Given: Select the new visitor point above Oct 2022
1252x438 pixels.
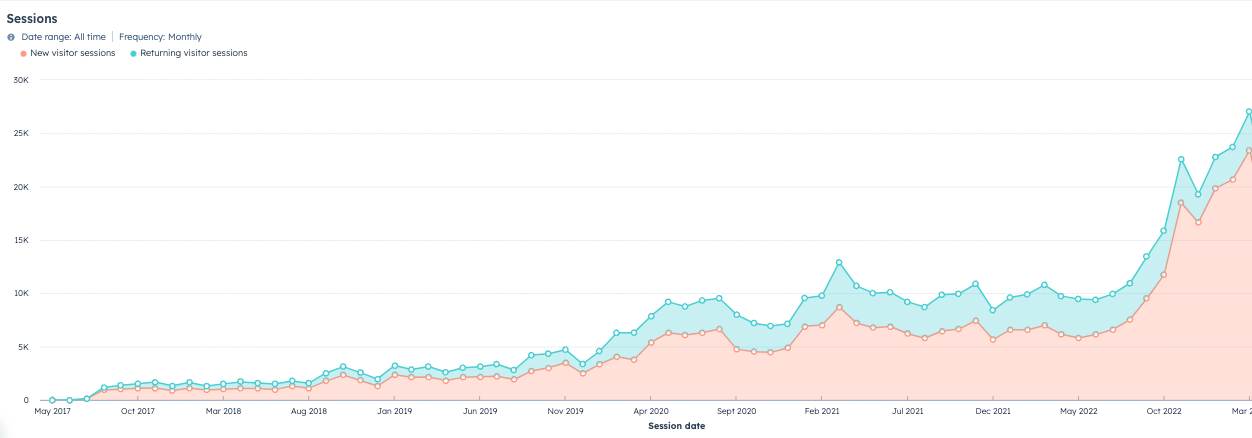Looking at the screenshot, I should (1164, 275).
